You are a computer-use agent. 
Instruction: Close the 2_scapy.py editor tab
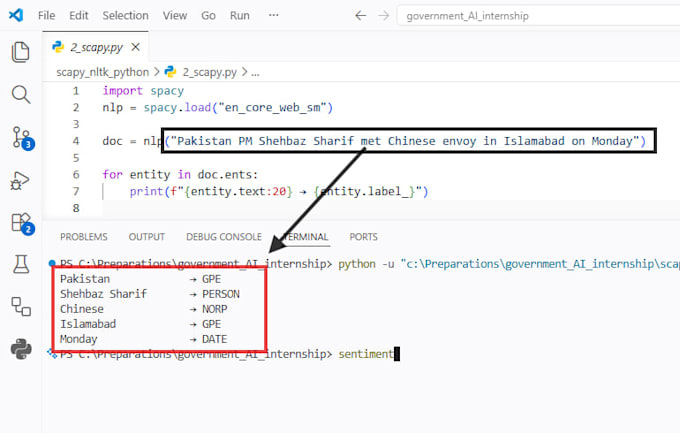click(x=135, y=47)
